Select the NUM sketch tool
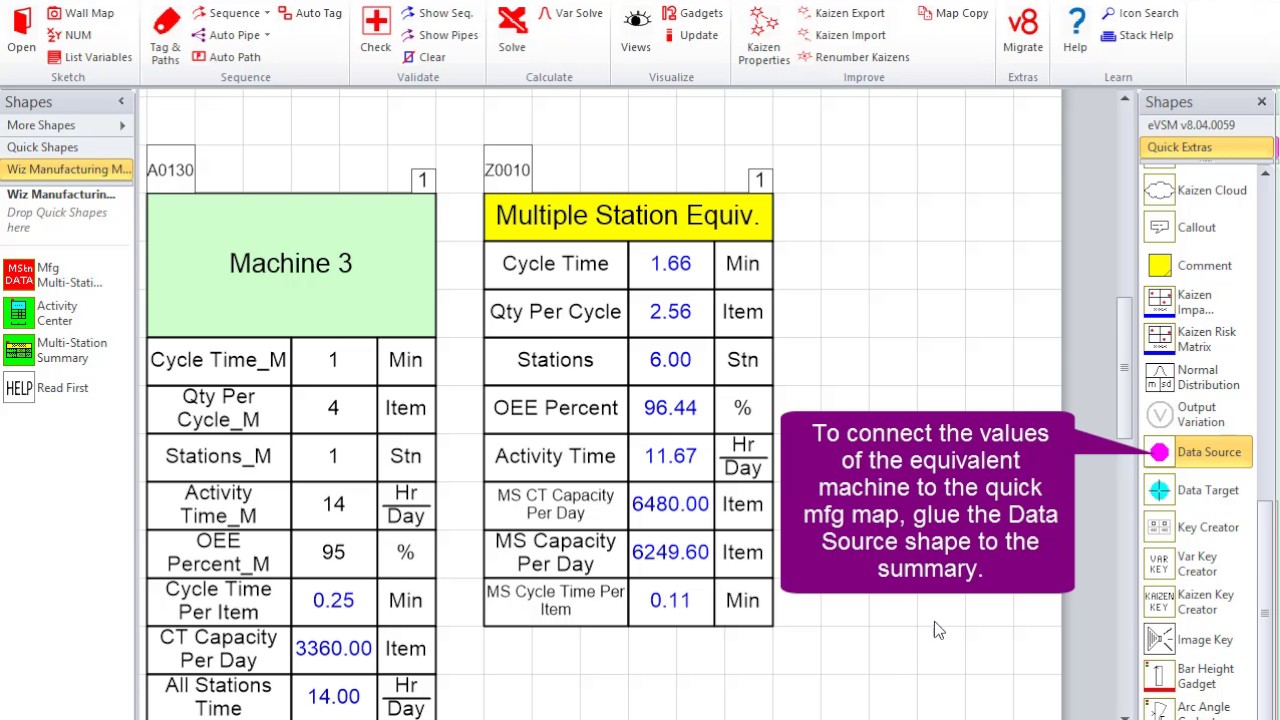1280x720 pixels. coord(69,35)
